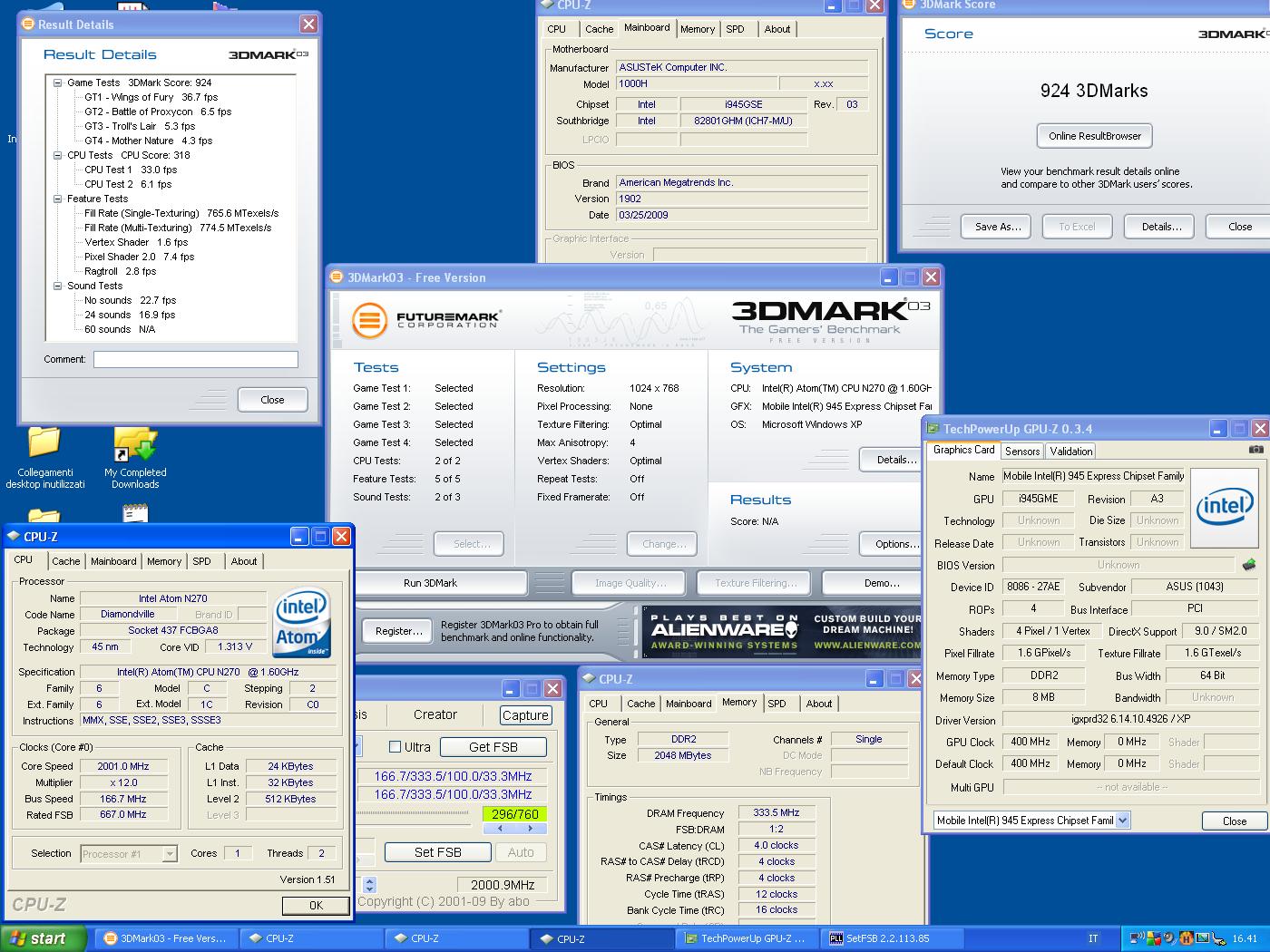The image size is (1270, 952).
Task: Close the Result Details dialog with Close button
Action: pyautogui.click(x=272, y=400)
